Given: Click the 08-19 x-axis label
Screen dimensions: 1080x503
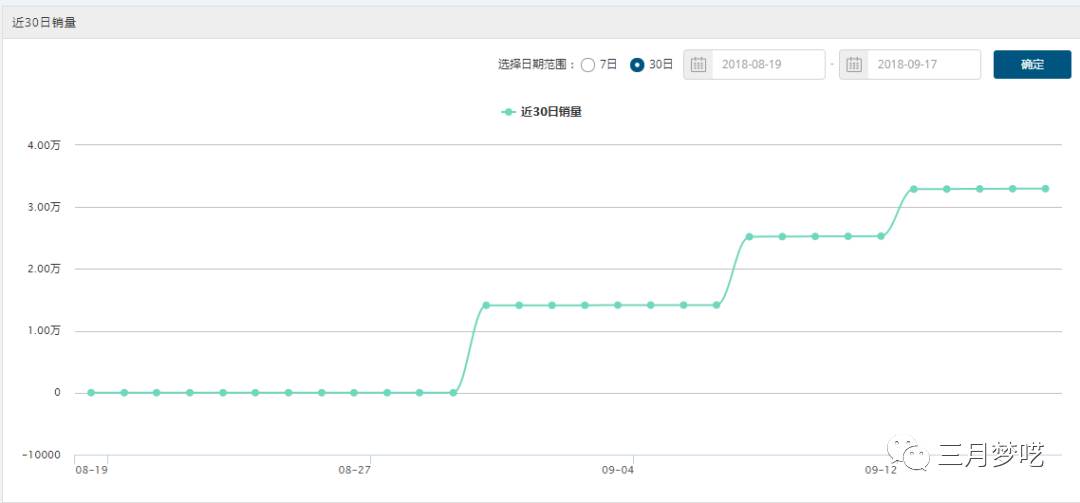Looking at the screenshot, I should pos(92,470).
